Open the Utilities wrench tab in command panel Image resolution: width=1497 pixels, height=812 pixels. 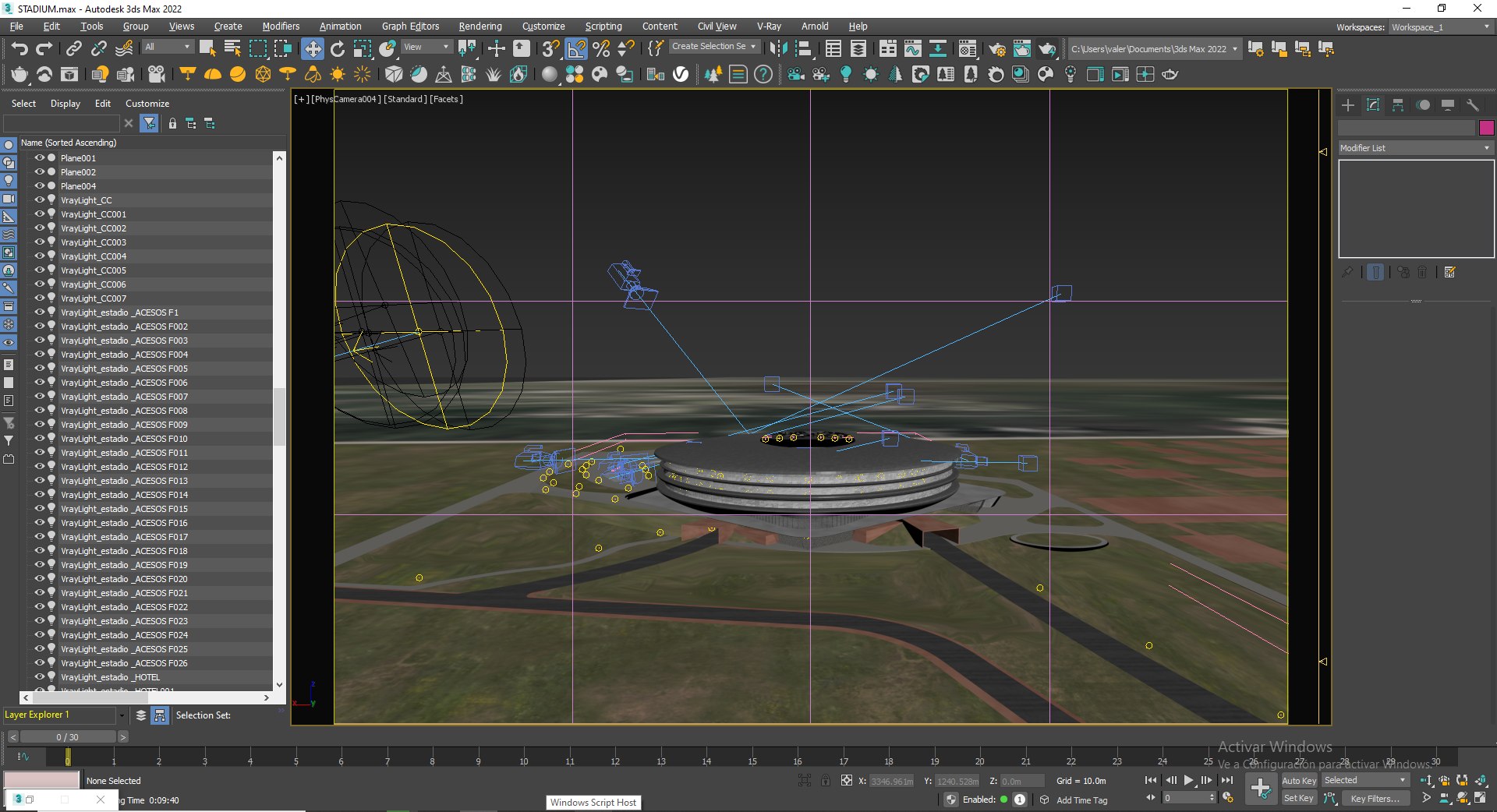point(1473,104)
